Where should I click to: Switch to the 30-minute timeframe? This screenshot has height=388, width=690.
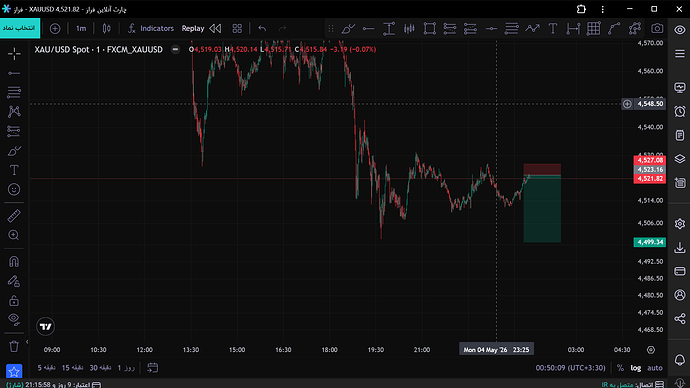(x=100, y=368)
